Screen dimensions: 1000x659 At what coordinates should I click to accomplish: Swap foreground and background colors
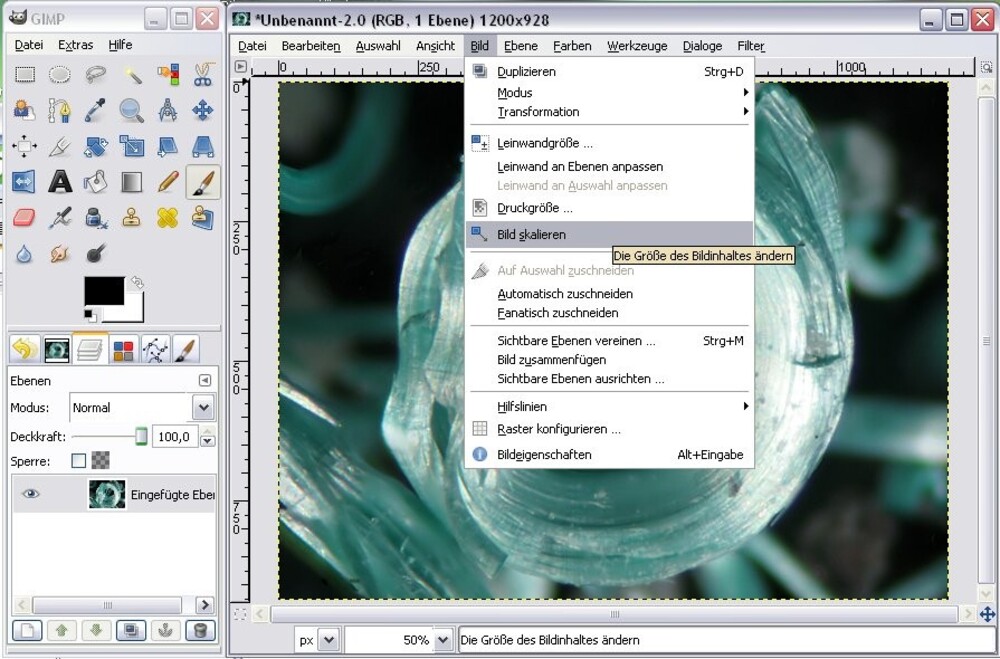pos(137,283)
